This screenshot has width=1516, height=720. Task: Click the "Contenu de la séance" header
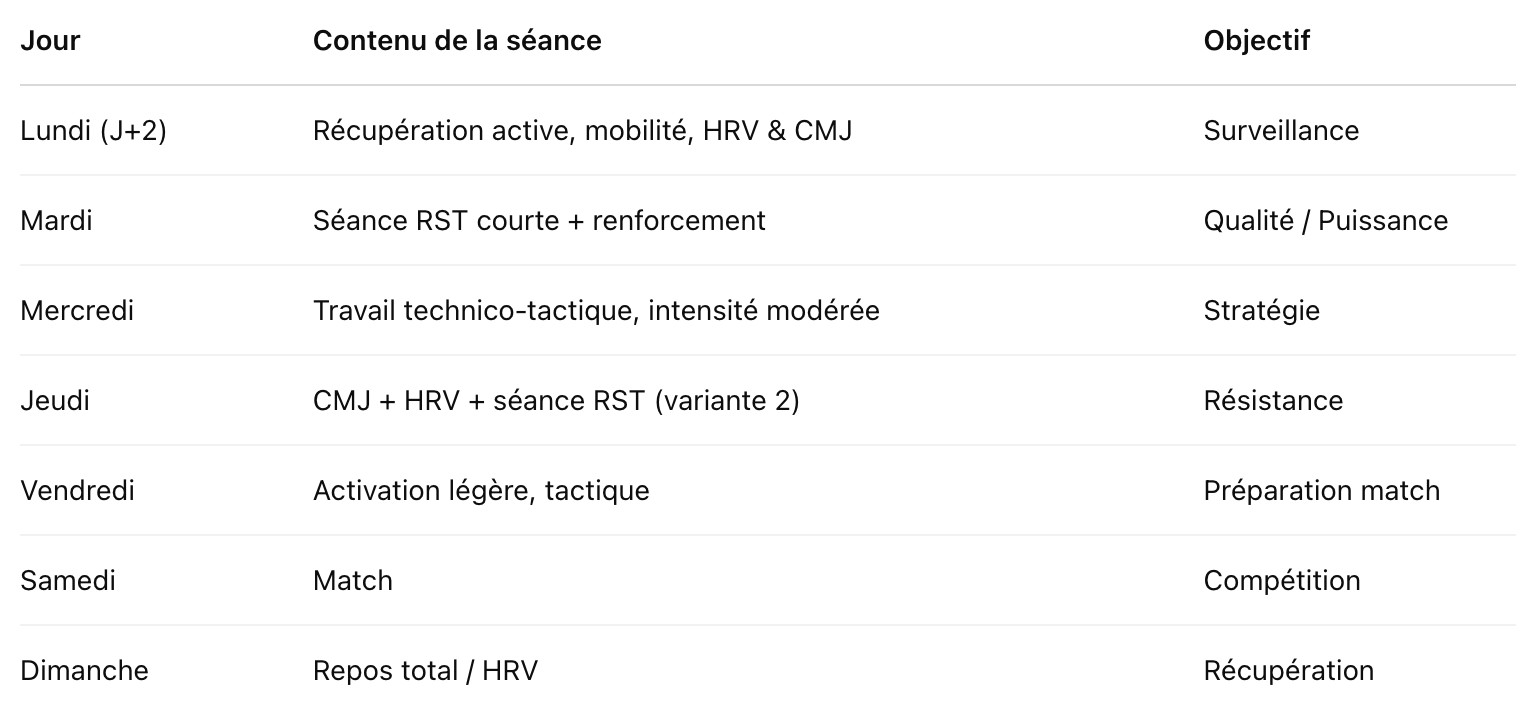457,41
